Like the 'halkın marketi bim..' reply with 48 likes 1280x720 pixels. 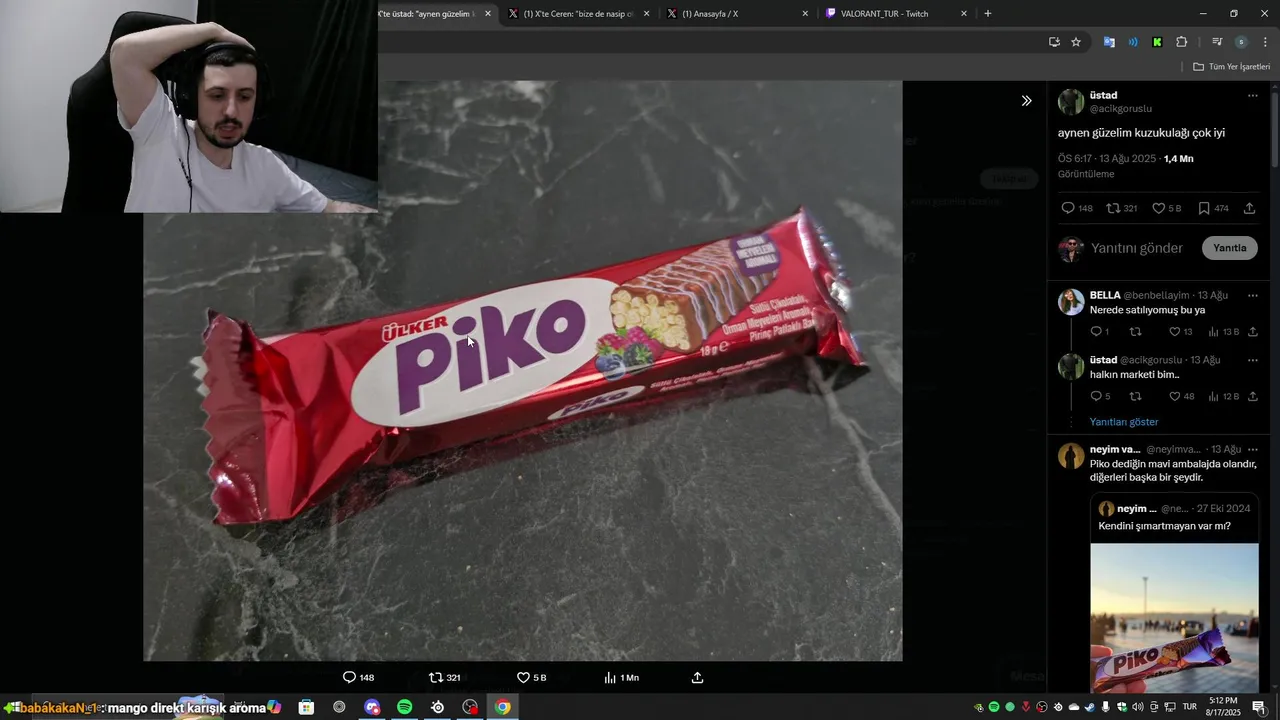click(x=1181, y=397)
